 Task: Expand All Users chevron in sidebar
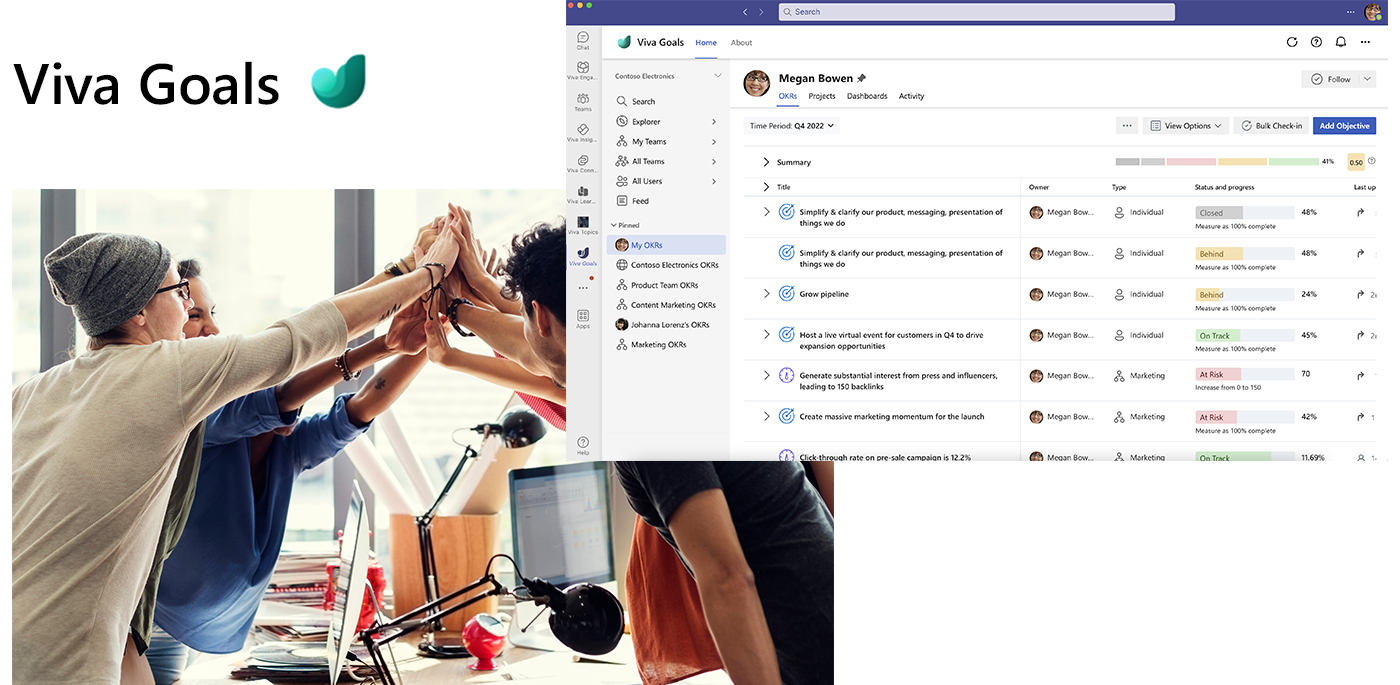click(x=714, y=181)
